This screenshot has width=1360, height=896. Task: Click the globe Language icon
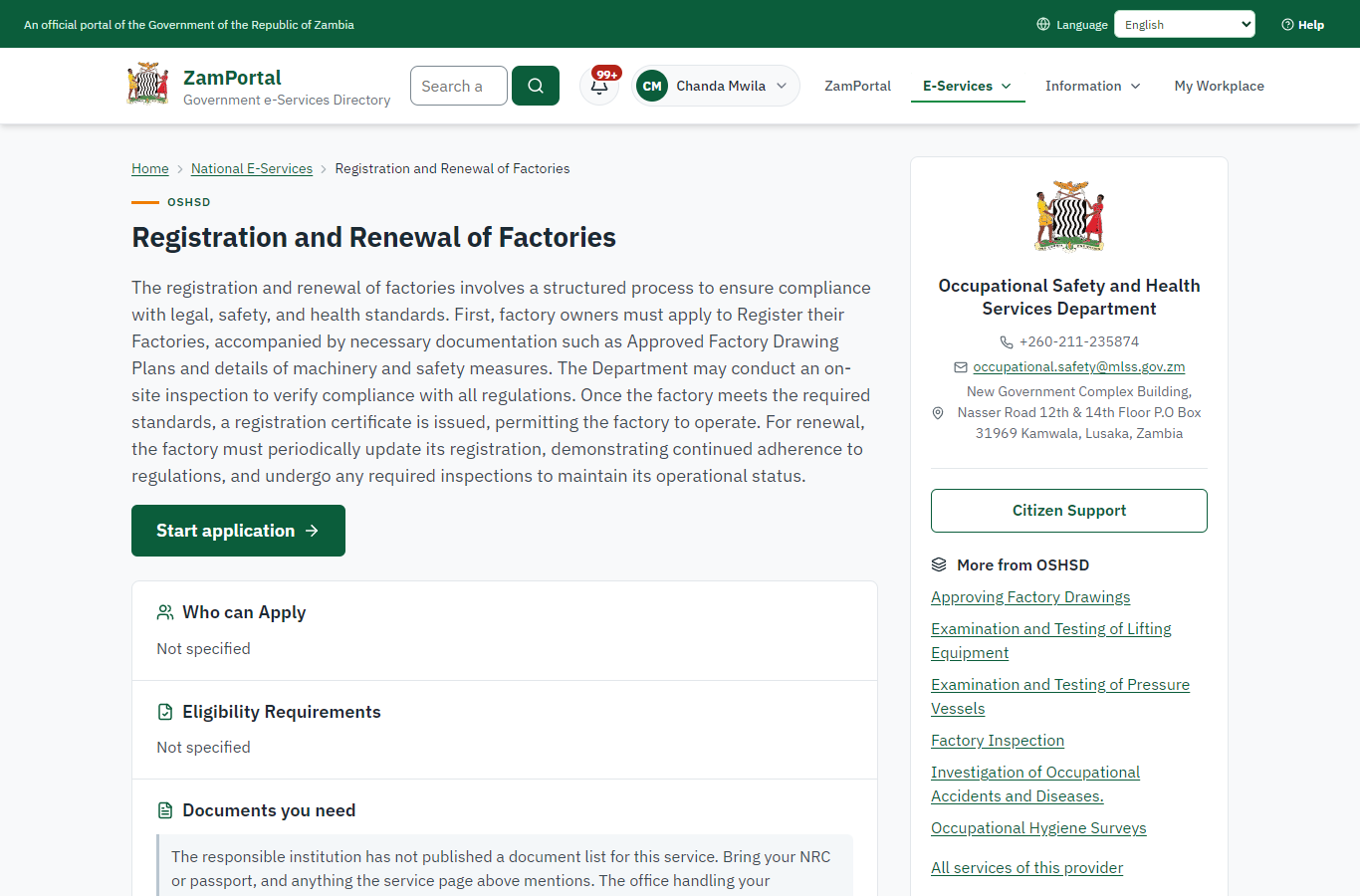click(x=1043, y=24)
